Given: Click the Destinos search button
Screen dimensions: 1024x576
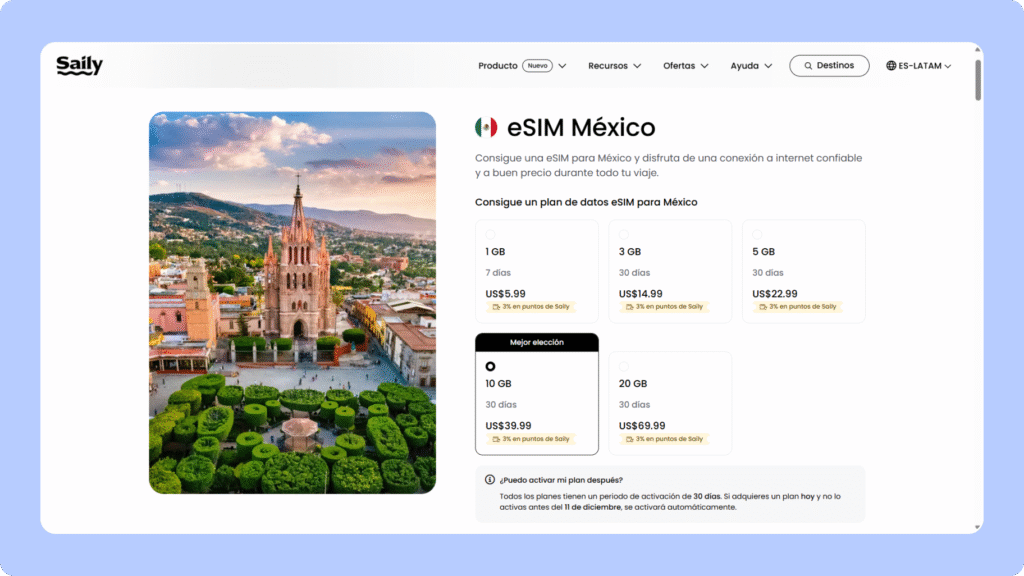Looking at the screenshot, I should tap(828, 66).
